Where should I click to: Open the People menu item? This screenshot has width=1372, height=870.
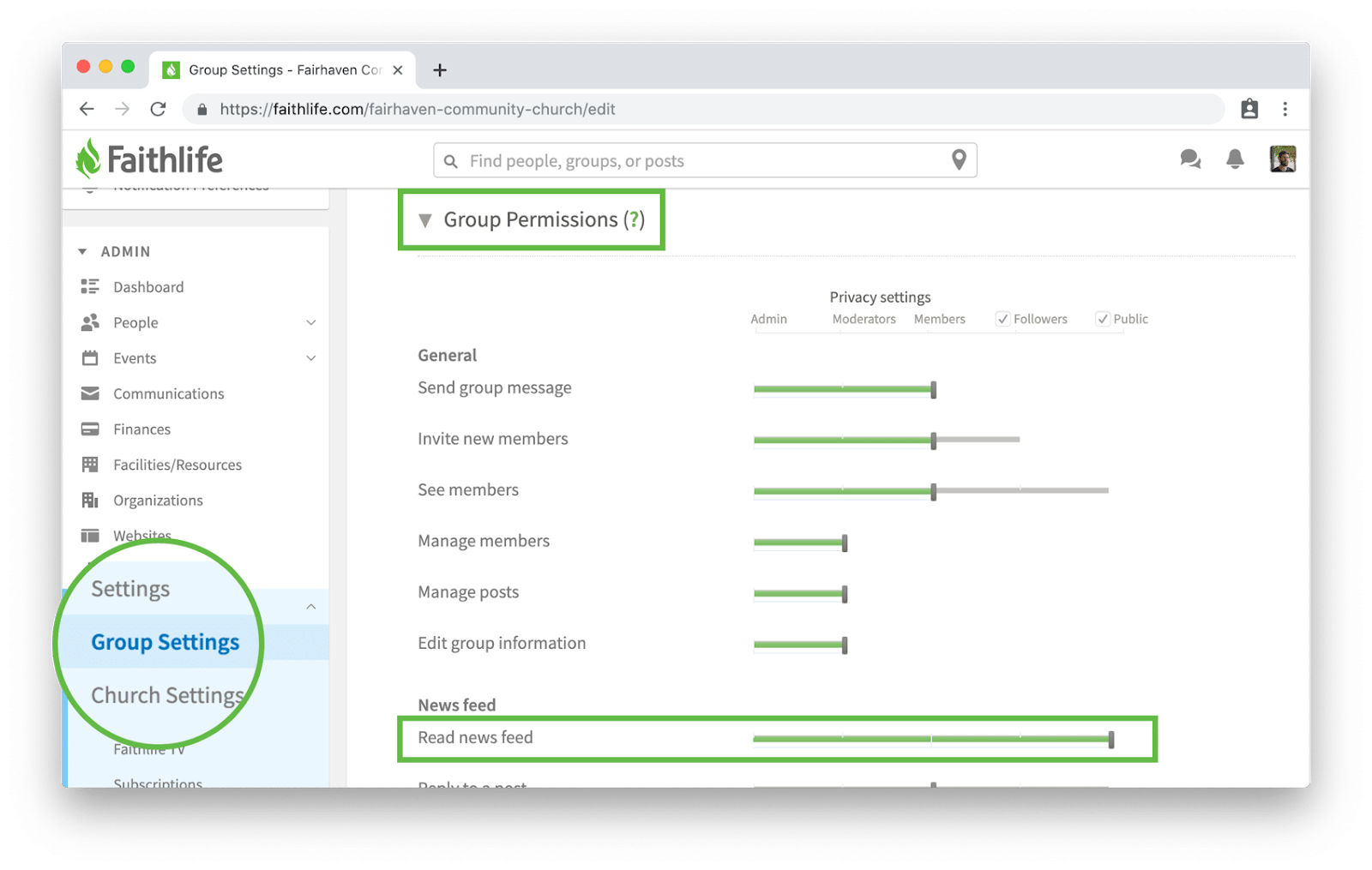[135, 322]
